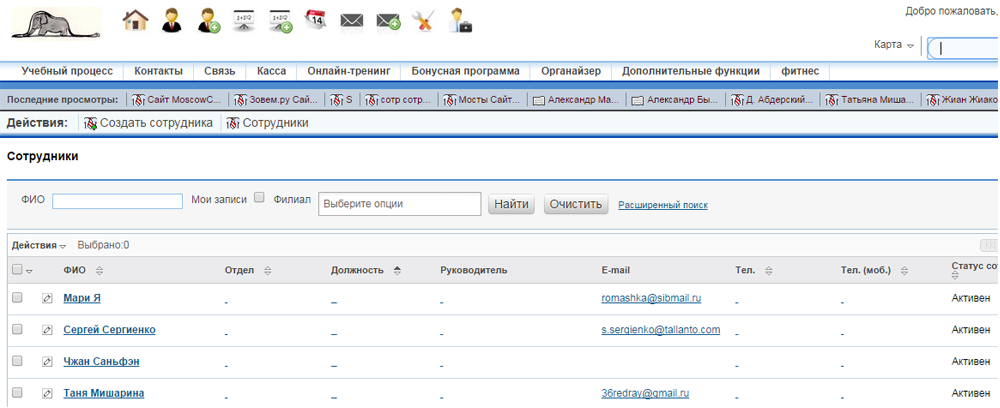Image resolution: width=1000 pixels, height=408 pixels.
Task: Check the box next to Таня Мишарина
Action: point(17,393)
